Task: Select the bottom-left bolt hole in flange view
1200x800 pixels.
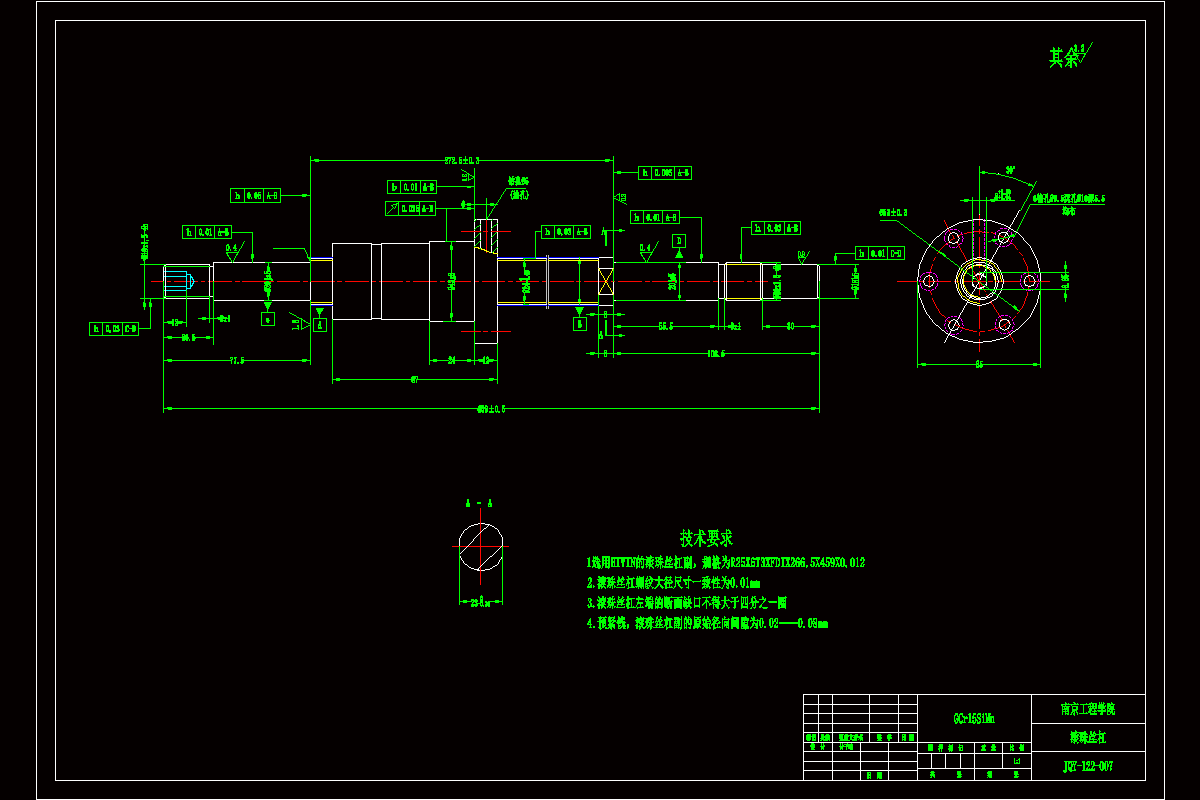Action: point(954,324)
